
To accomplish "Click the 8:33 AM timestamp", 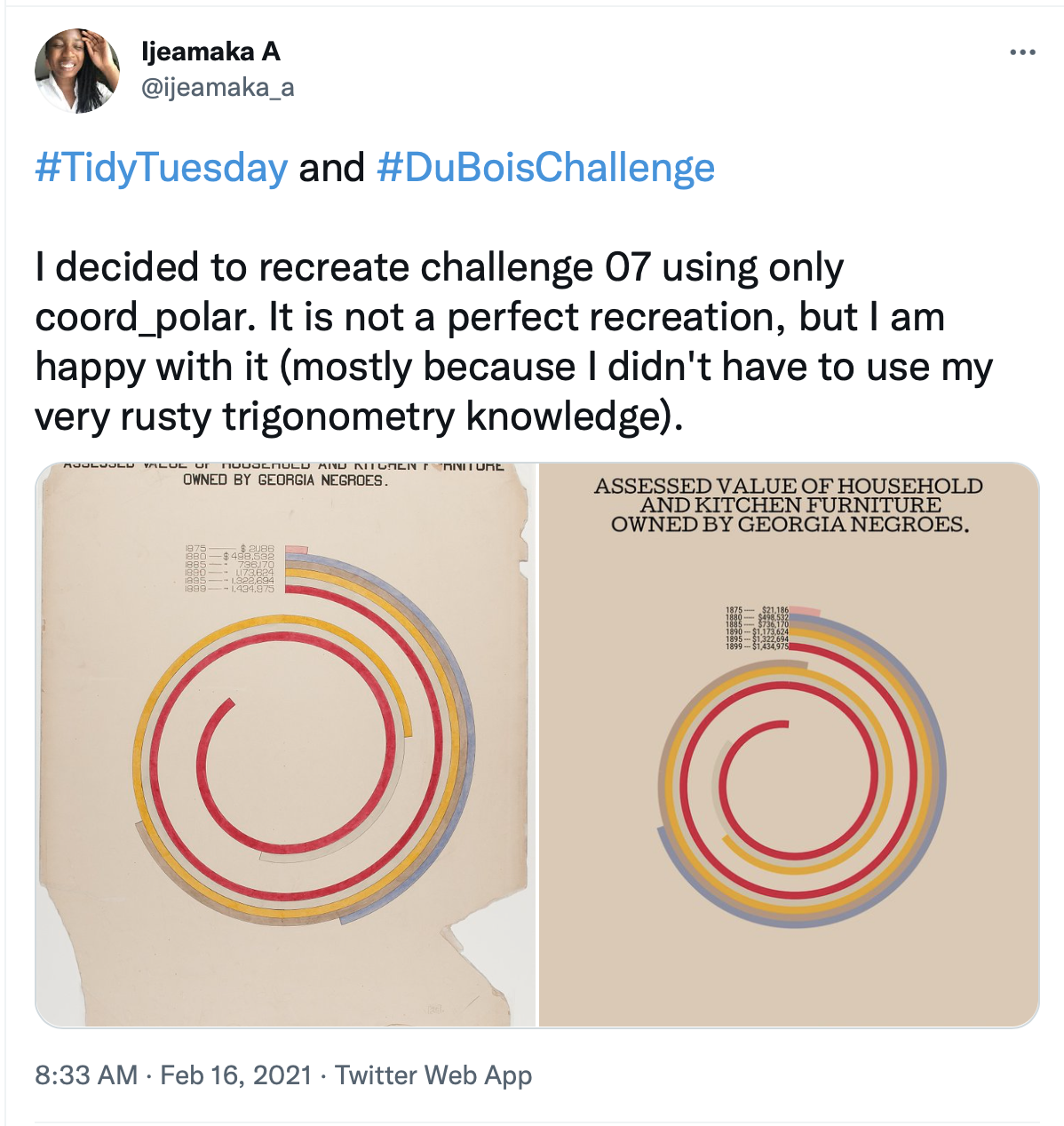I will pos(86,1075).
